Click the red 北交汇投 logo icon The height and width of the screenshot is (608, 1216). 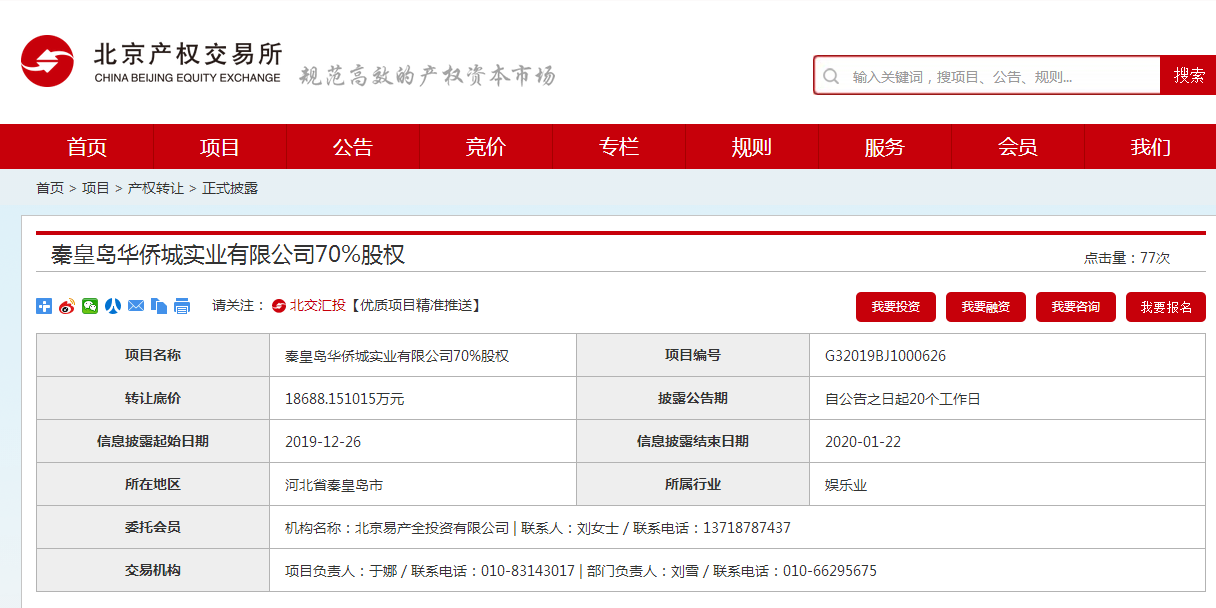280,306
